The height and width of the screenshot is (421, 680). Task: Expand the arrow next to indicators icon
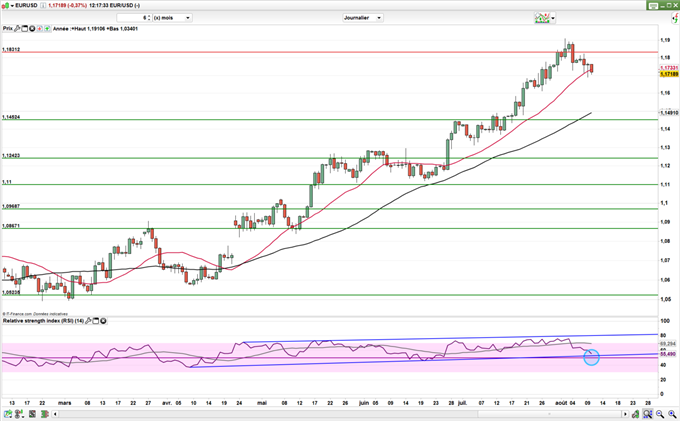pos(553,18)
